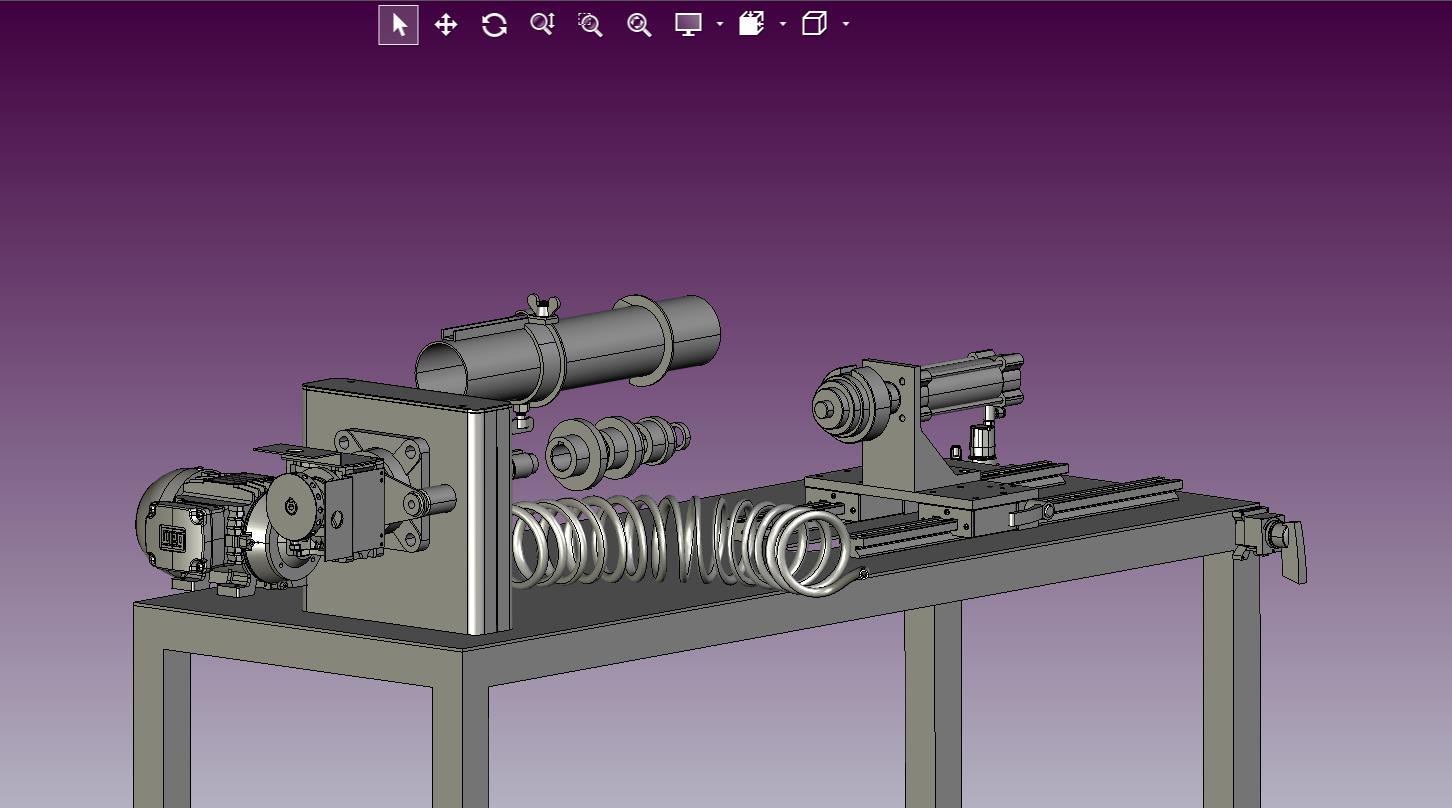Click the monitor display mode icon
1452x808 pixels.
688,25
